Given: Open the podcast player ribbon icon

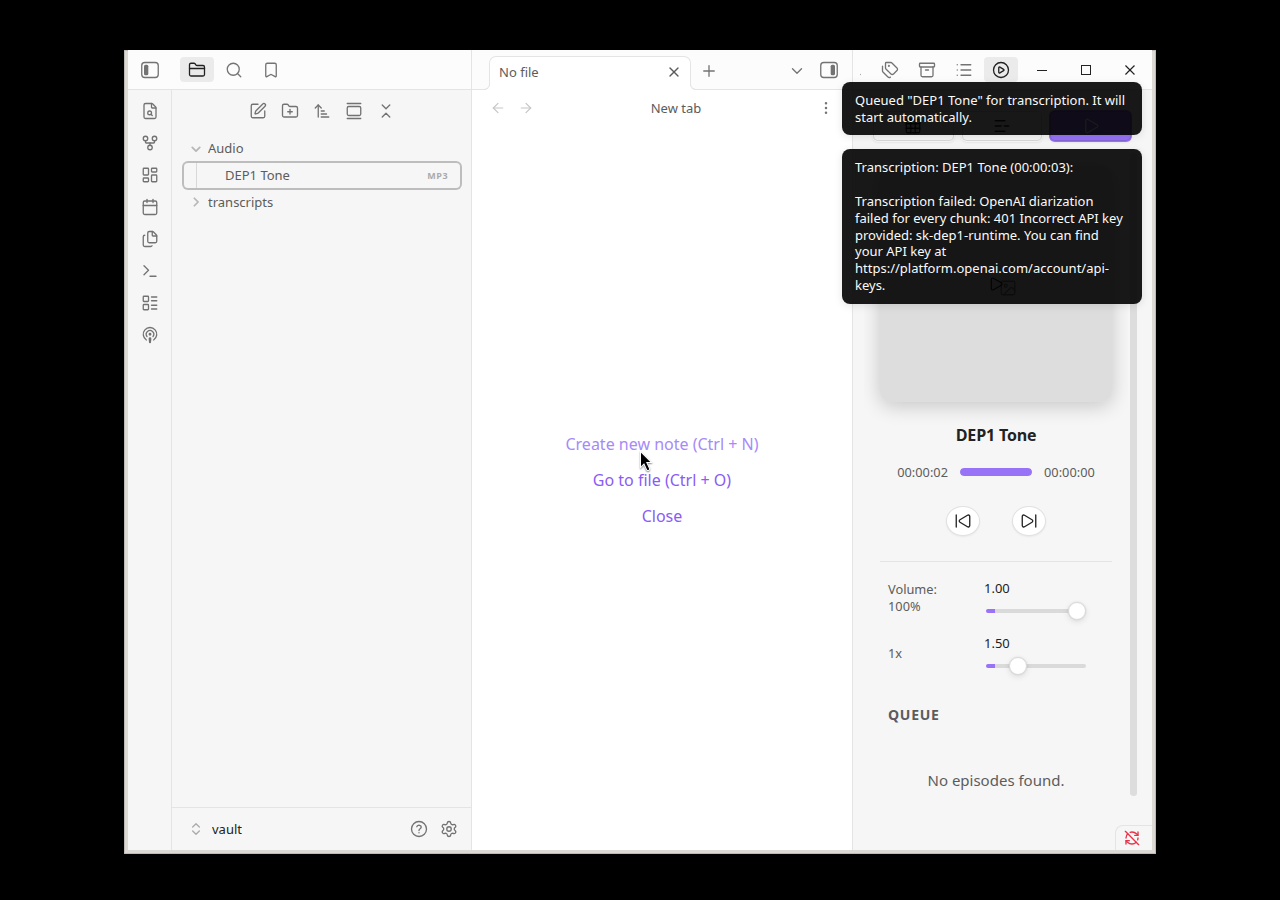Looking at the screenshot, I should [150, 335].
